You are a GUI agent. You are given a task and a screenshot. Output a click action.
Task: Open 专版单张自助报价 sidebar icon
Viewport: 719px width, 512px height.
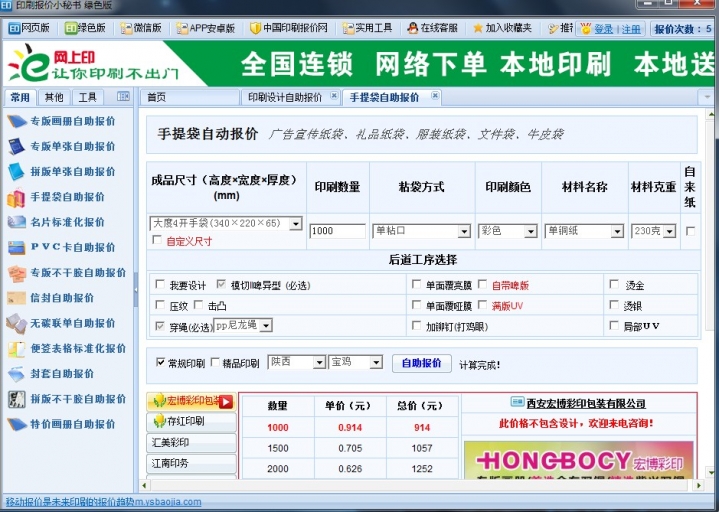coord(17,147)
